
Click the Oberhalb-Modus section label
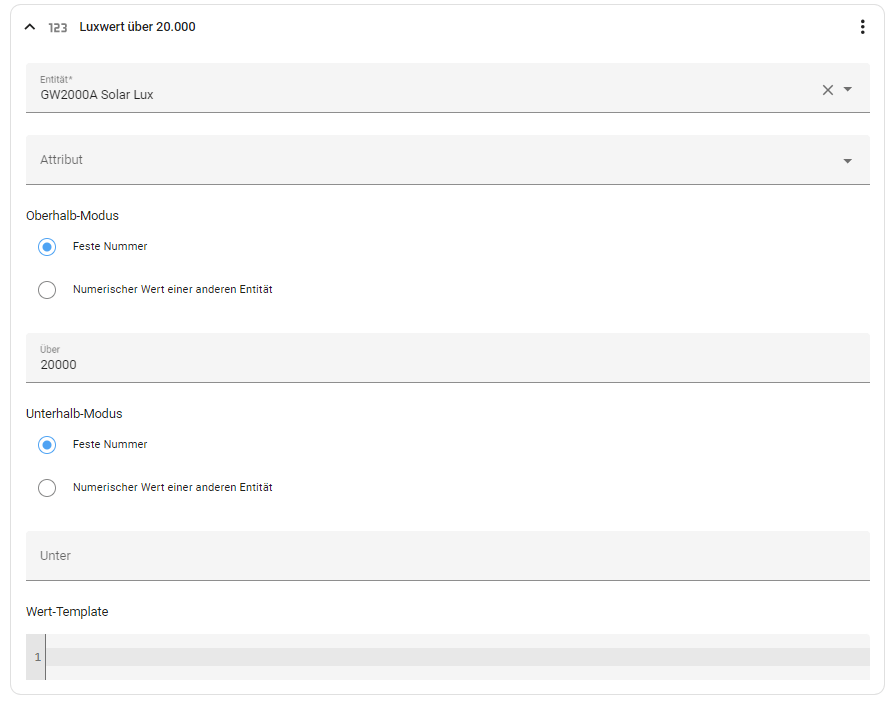(x=73, y=215)
